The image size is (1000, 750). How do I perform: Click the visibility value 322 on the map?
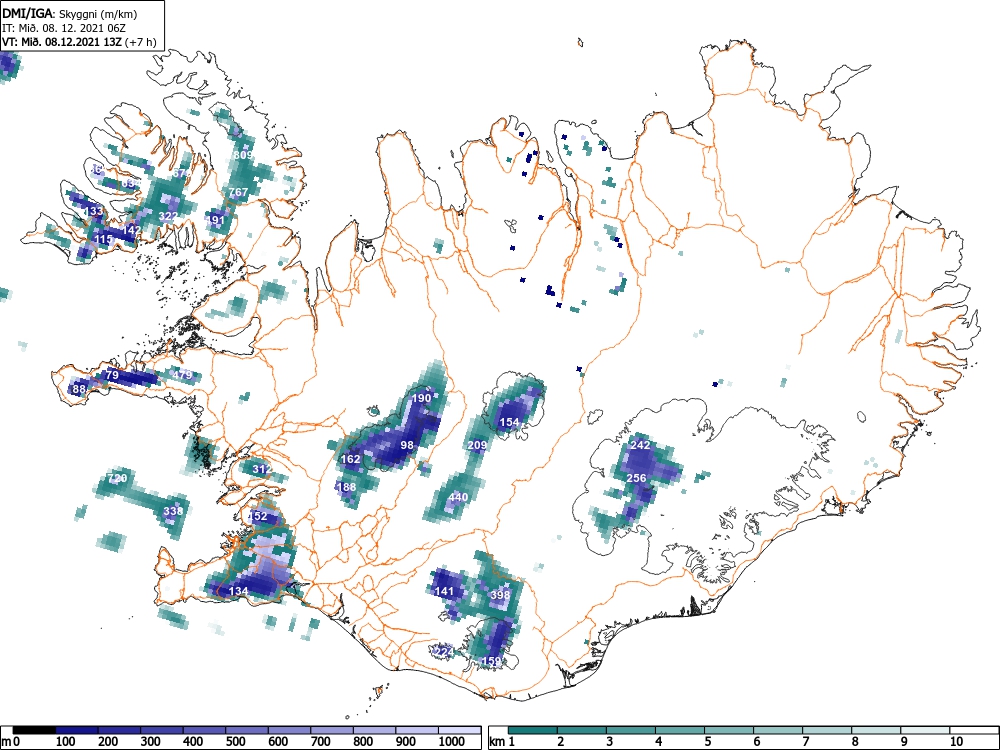coord(168,216)
